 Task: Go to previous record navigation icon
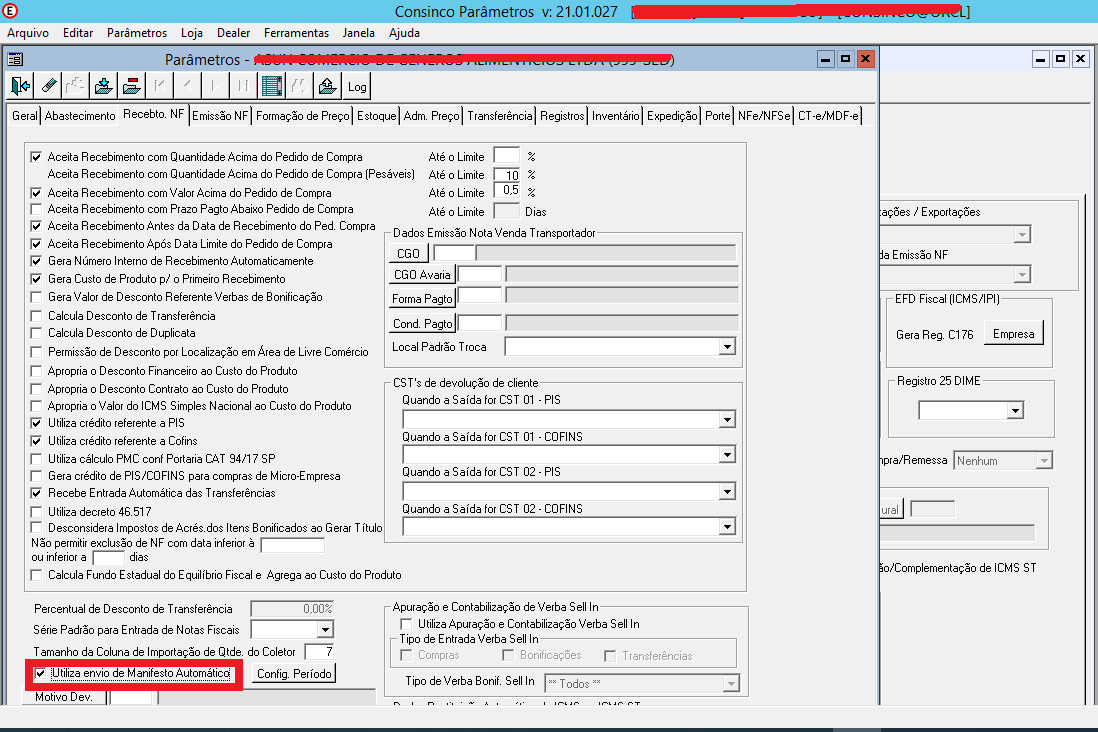tap(187, 86)
